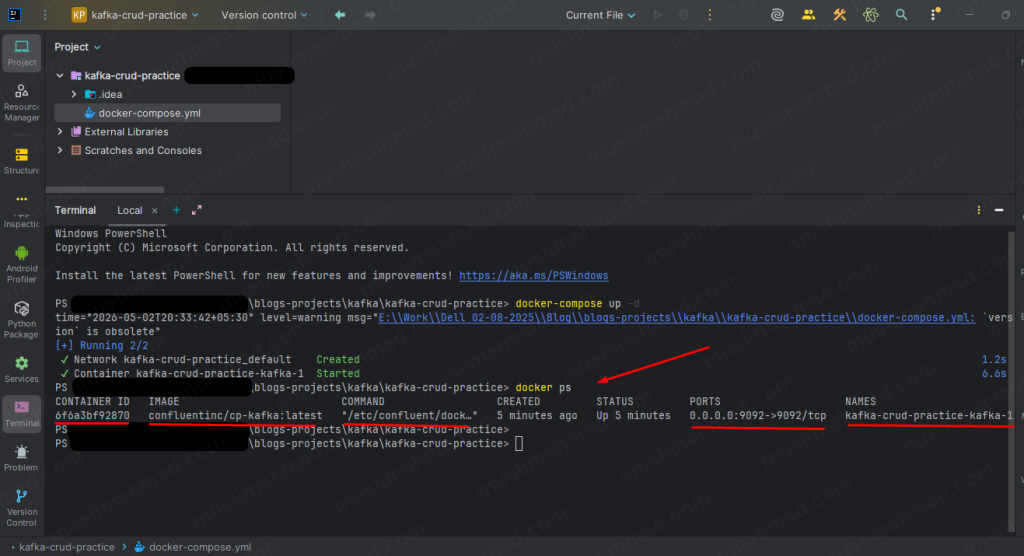
Task: Close the Local terminal tab
Action: click(155, 210)
